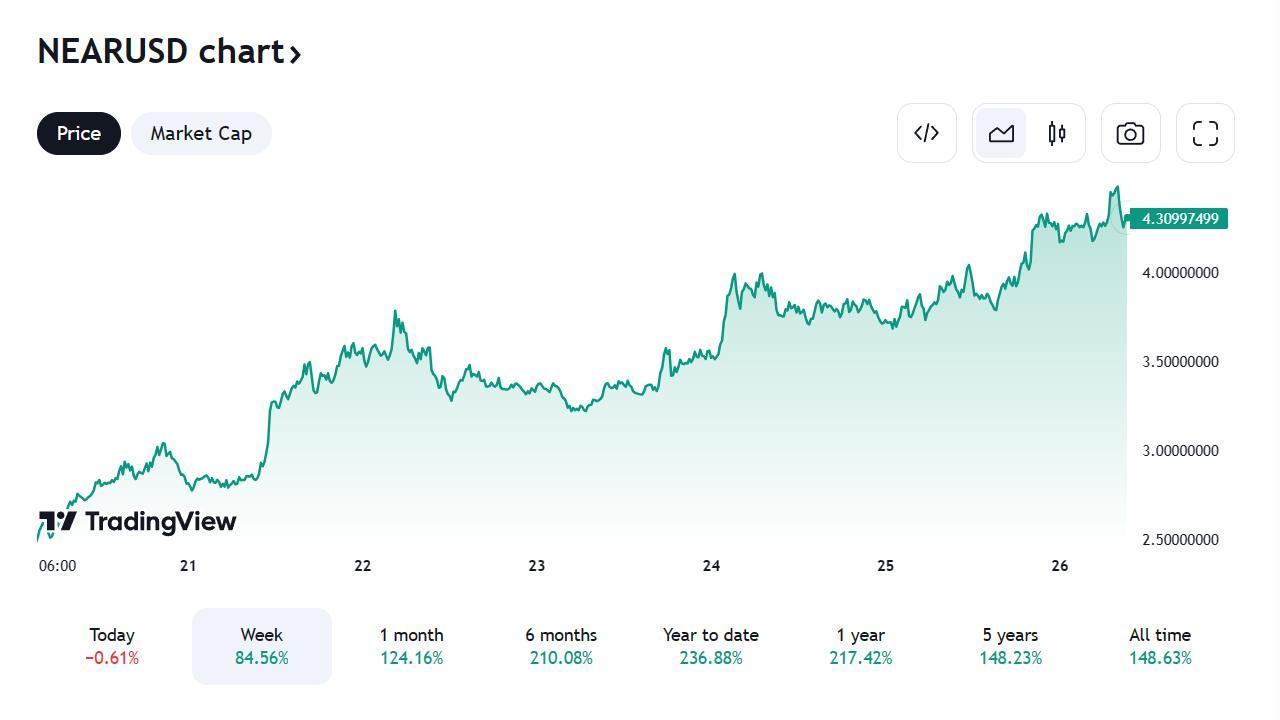Click the date 24 on the time axis
Viewport: 1280px width, 720px height.
click(x=711, y=566)
